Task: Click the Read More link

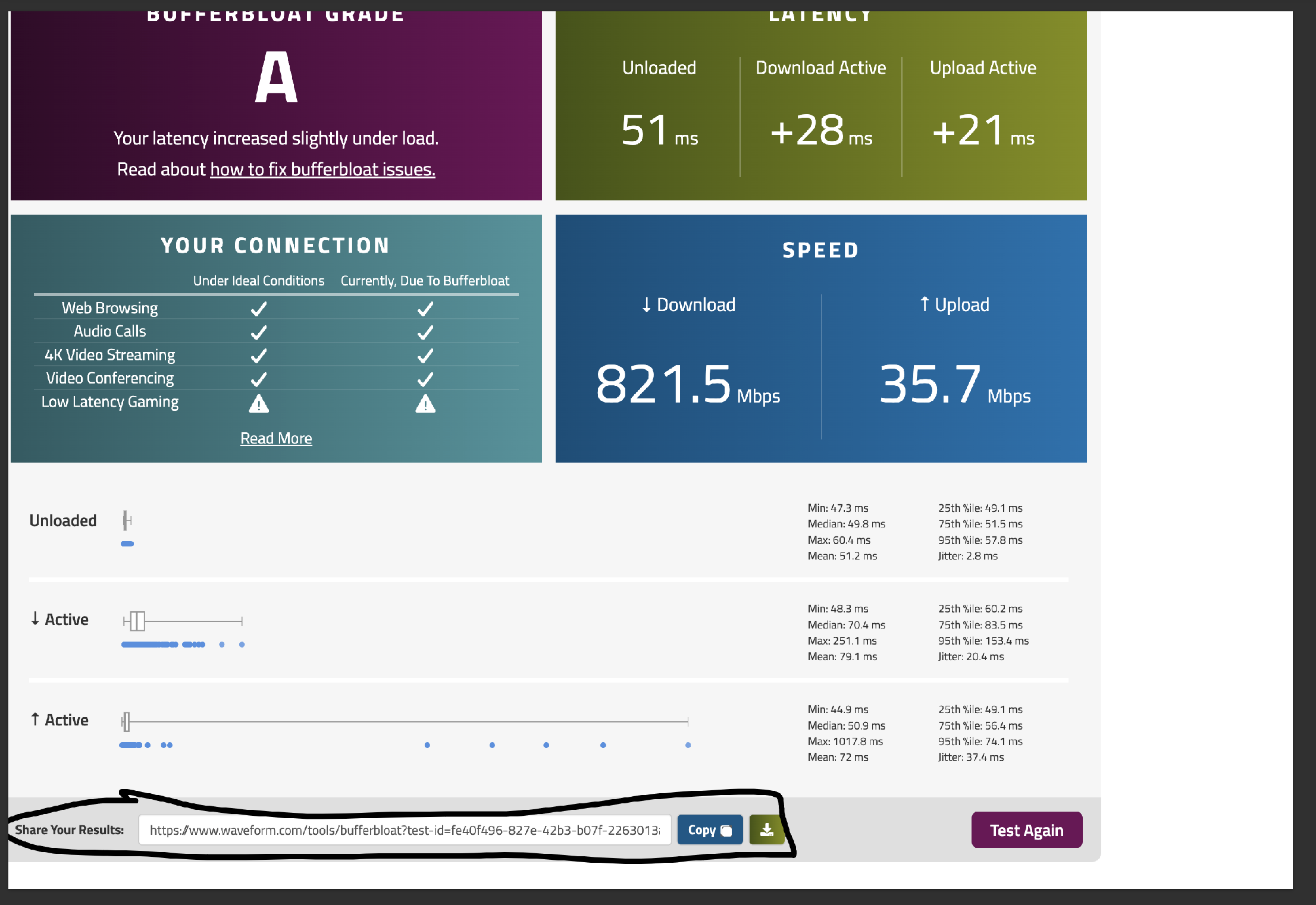Action: (276, 438)
